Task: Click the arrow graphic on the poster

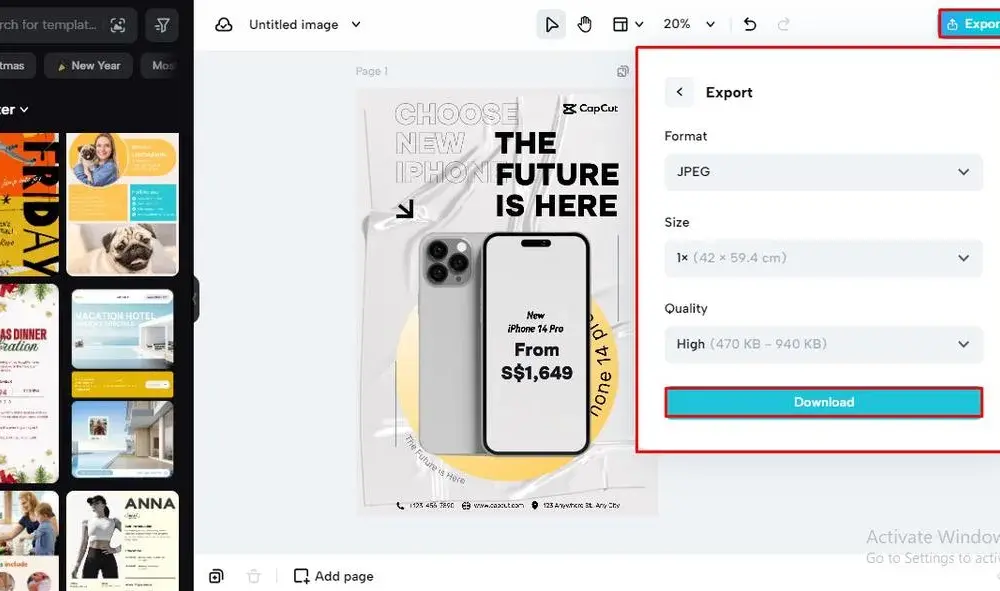Action: [x=405, y=208]
